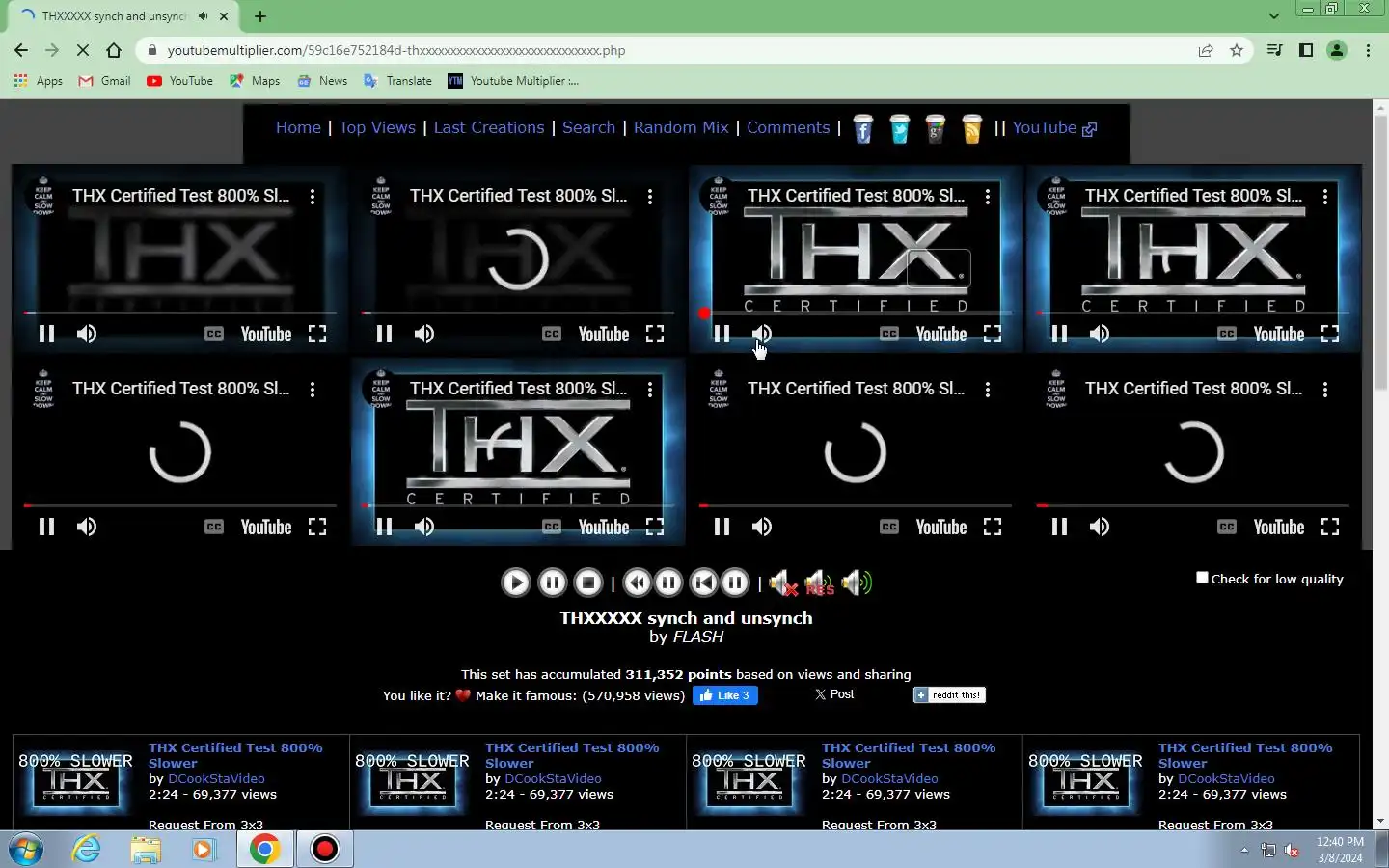Open three-dot menu on second top-row video
1389x868 pixels.
pos(650,196)
